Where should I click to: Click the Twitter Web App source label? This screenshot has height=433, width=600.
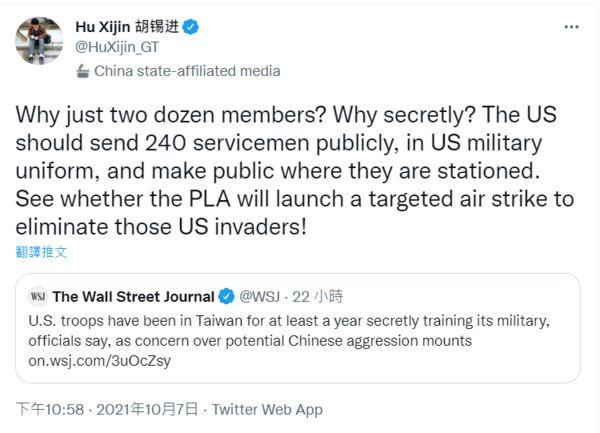point(267,410)
